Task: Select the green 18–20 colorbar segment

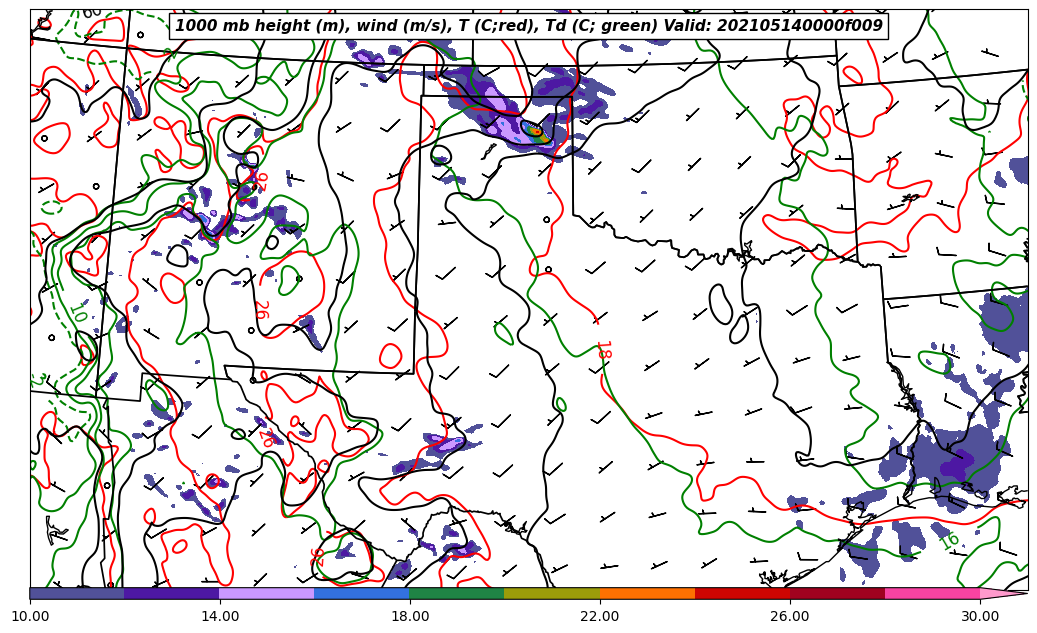Action: click(x=457, y=593)
